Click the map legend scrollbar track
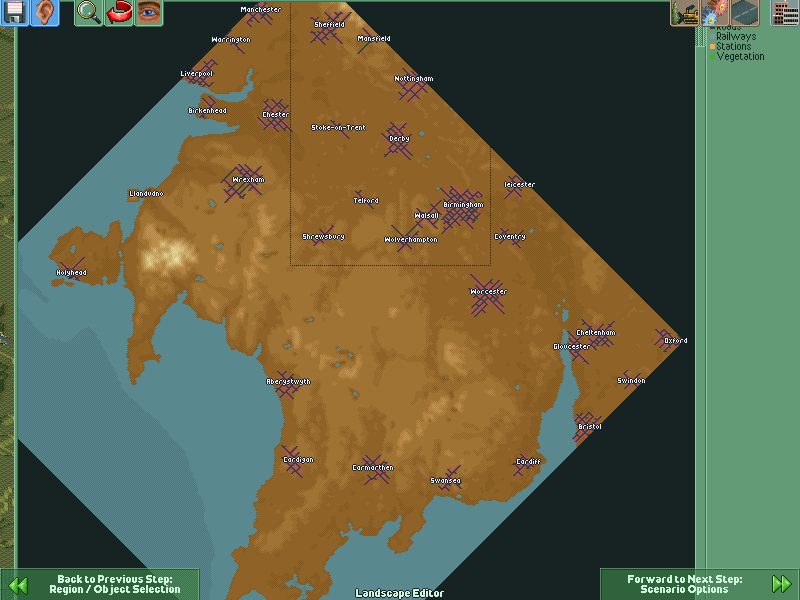Viewport: 800px width, 600px height. point(701,306)
